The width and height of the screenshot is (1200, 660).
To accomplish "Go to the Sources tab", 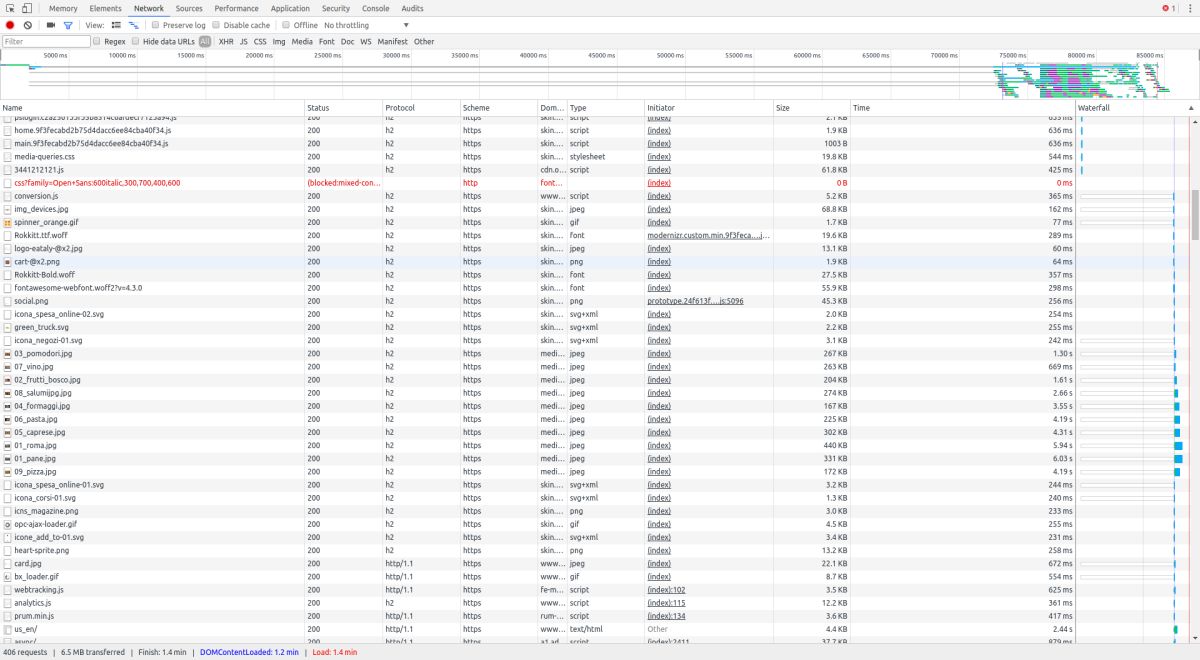I will (x=189, y=8).
